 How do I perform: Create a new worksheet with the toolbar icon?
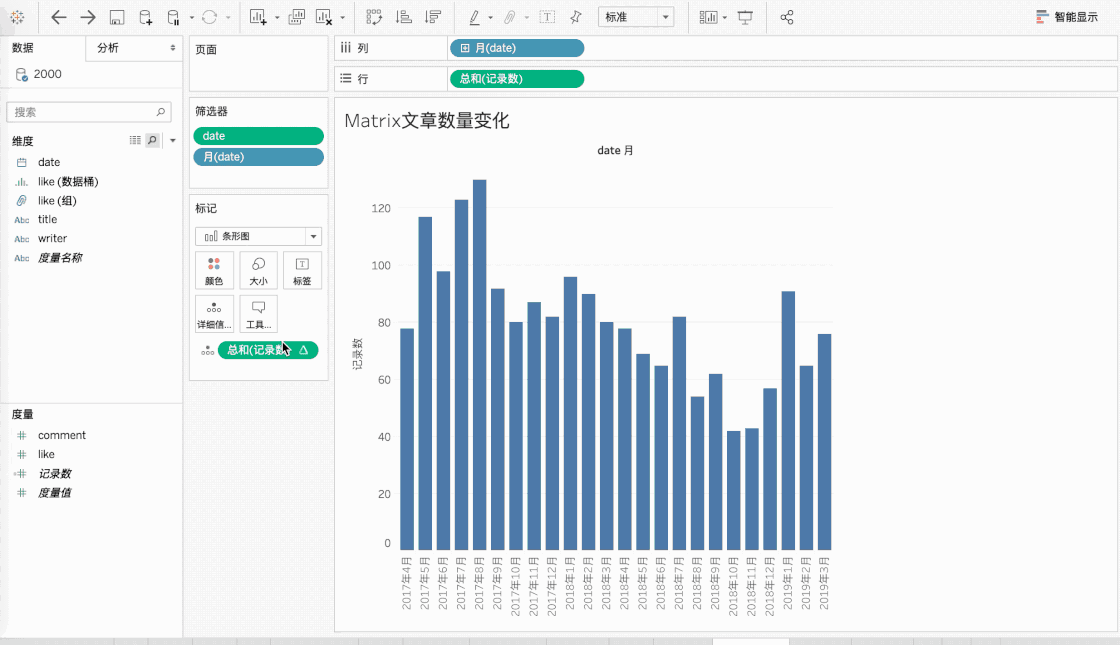coord(258,17)
